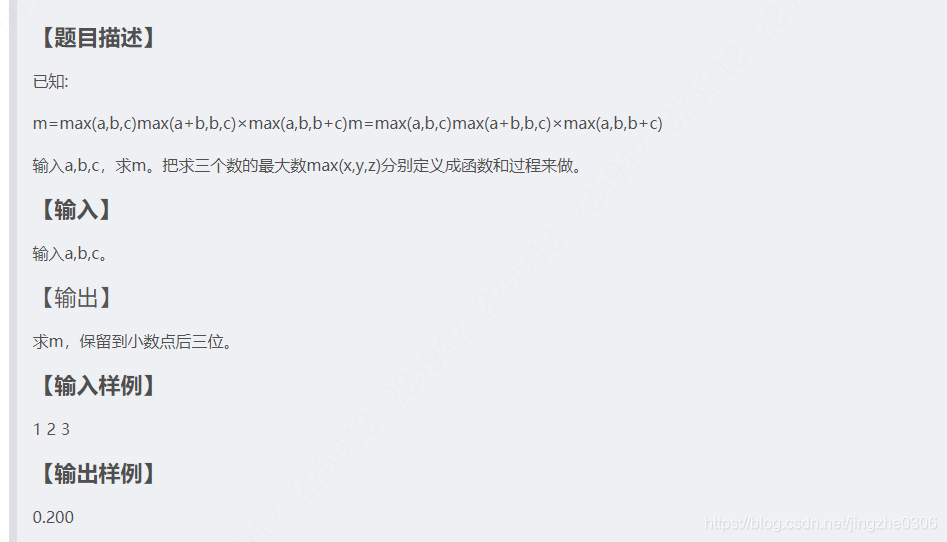
Task: Click the 【题目描述】 heading
Action: [97, 38]
